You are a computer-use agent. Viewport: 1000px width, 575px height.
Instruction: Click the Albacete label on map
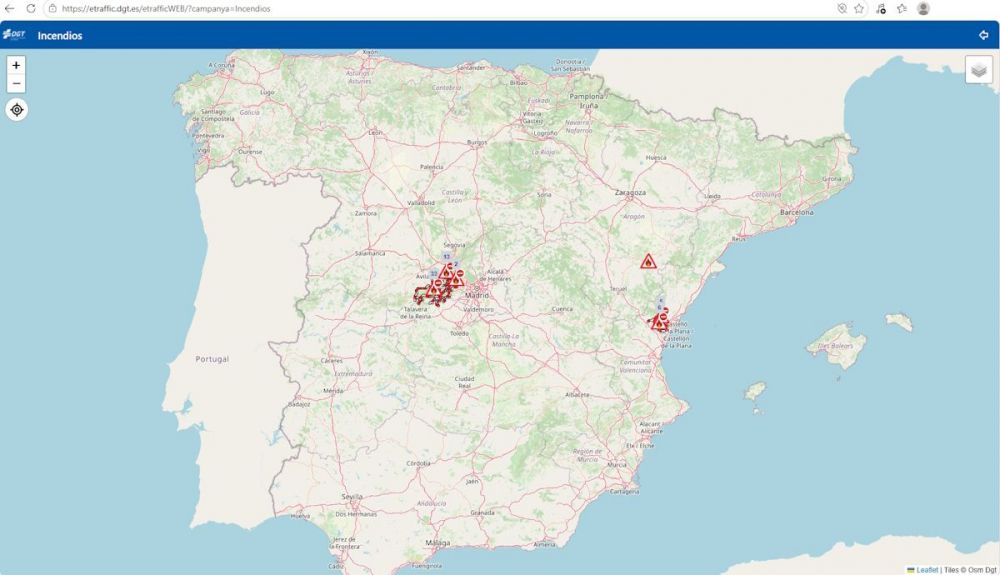tap(577, 395)
